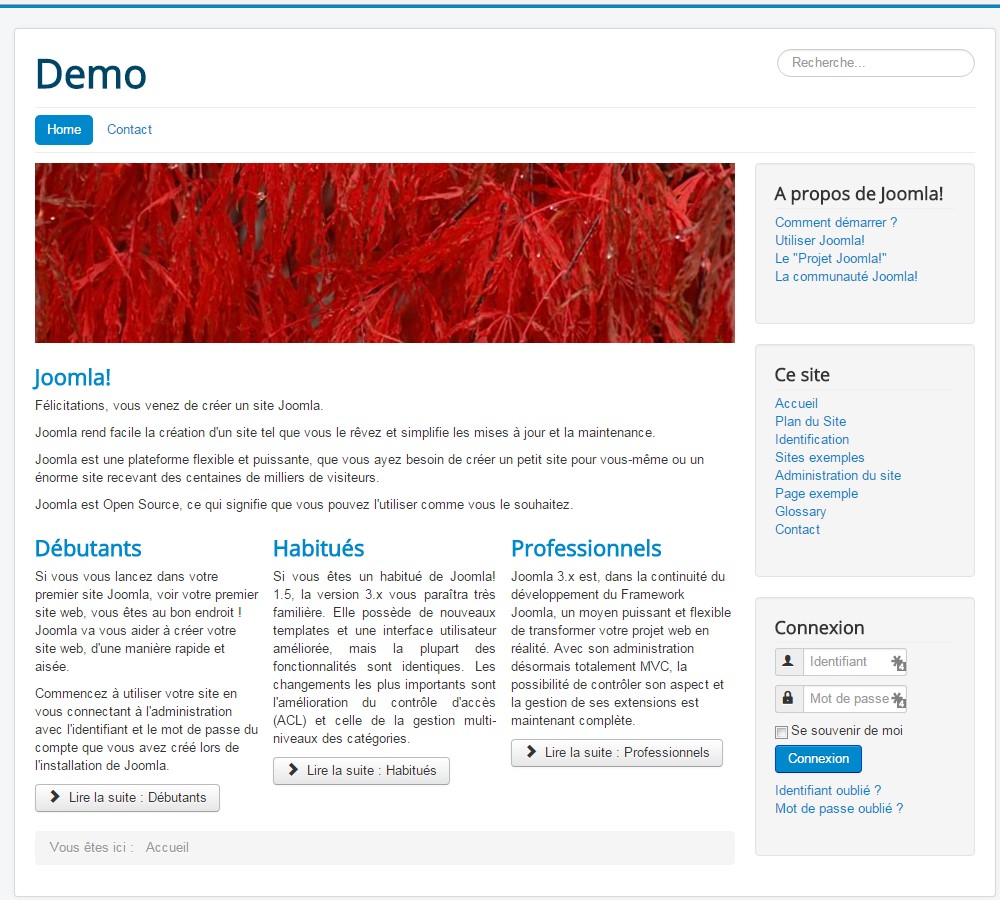Click the Se souvenir de moi label
The height and width of the screenshot is (900, 1000).
(x=846, y=730)
